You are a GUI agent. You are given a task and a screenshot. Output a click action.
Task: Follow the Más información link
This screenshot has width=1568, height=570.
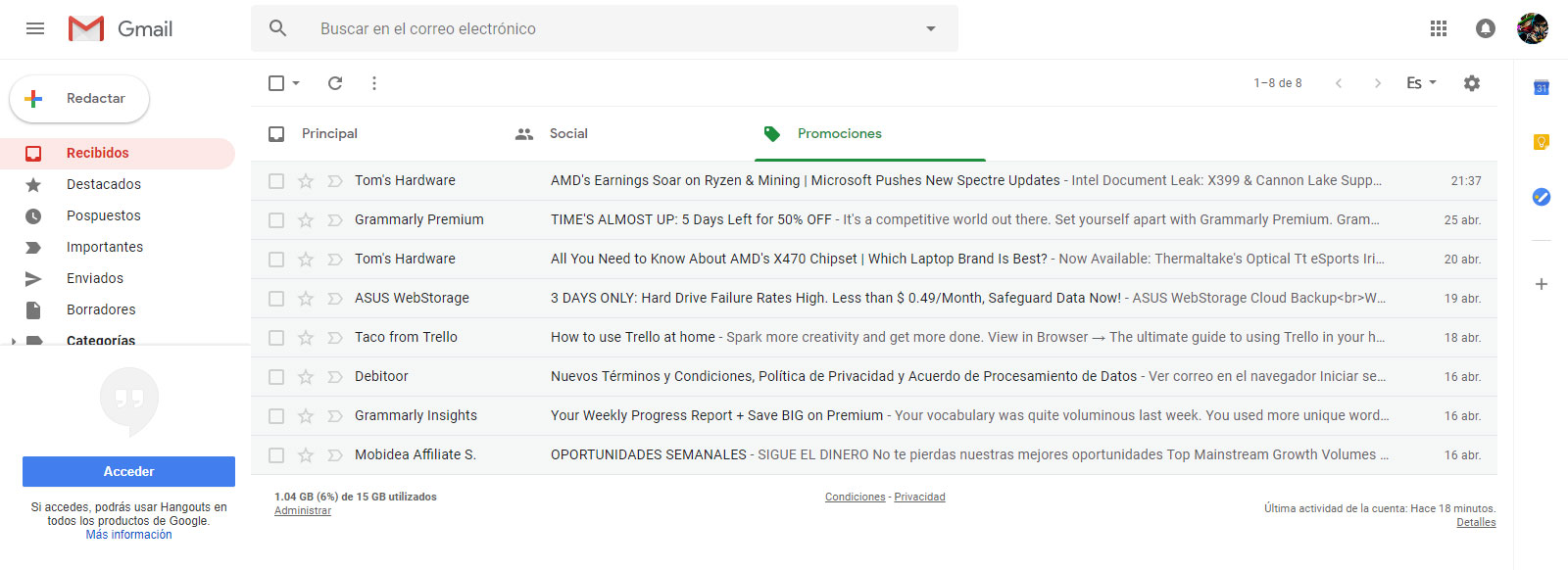(128, 535)
